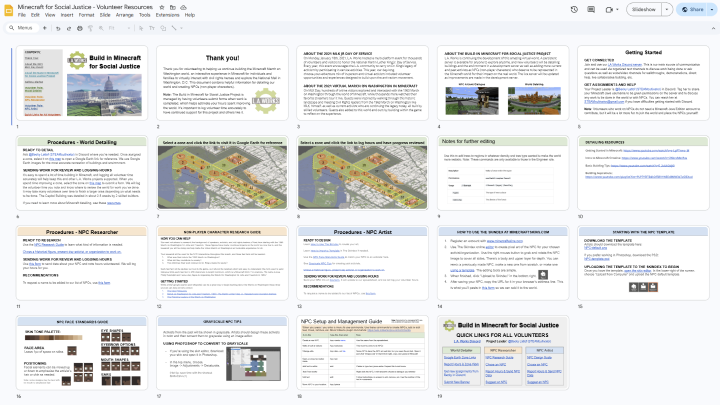Insert a shape
720x405 pixels.
tap(163, 28)
